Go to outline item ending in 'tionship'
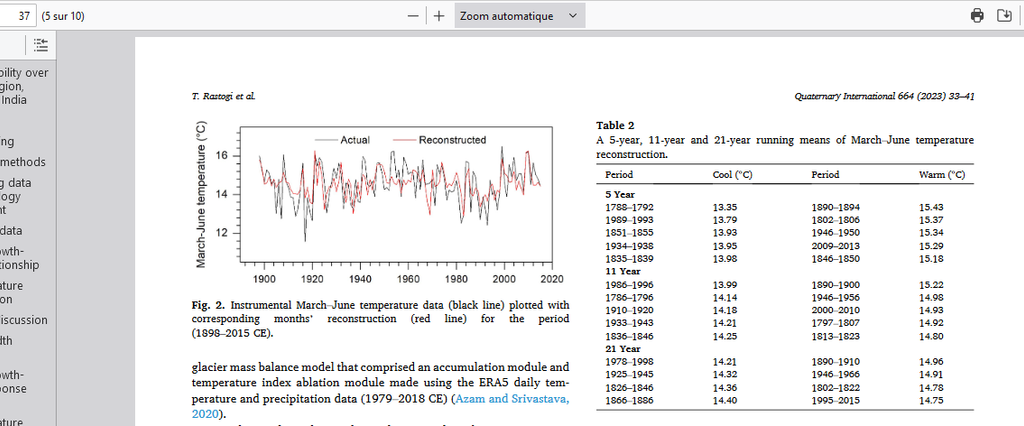1024x426 pixels. [20, 265]
